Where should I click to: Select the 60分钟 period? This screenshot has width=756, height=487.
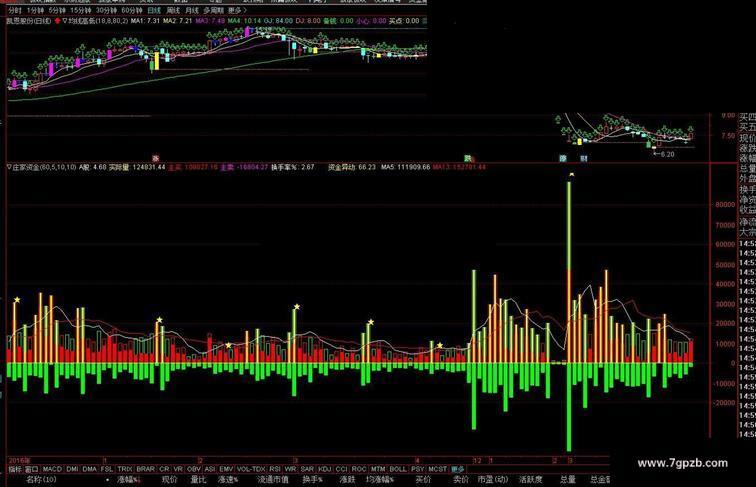132,10
